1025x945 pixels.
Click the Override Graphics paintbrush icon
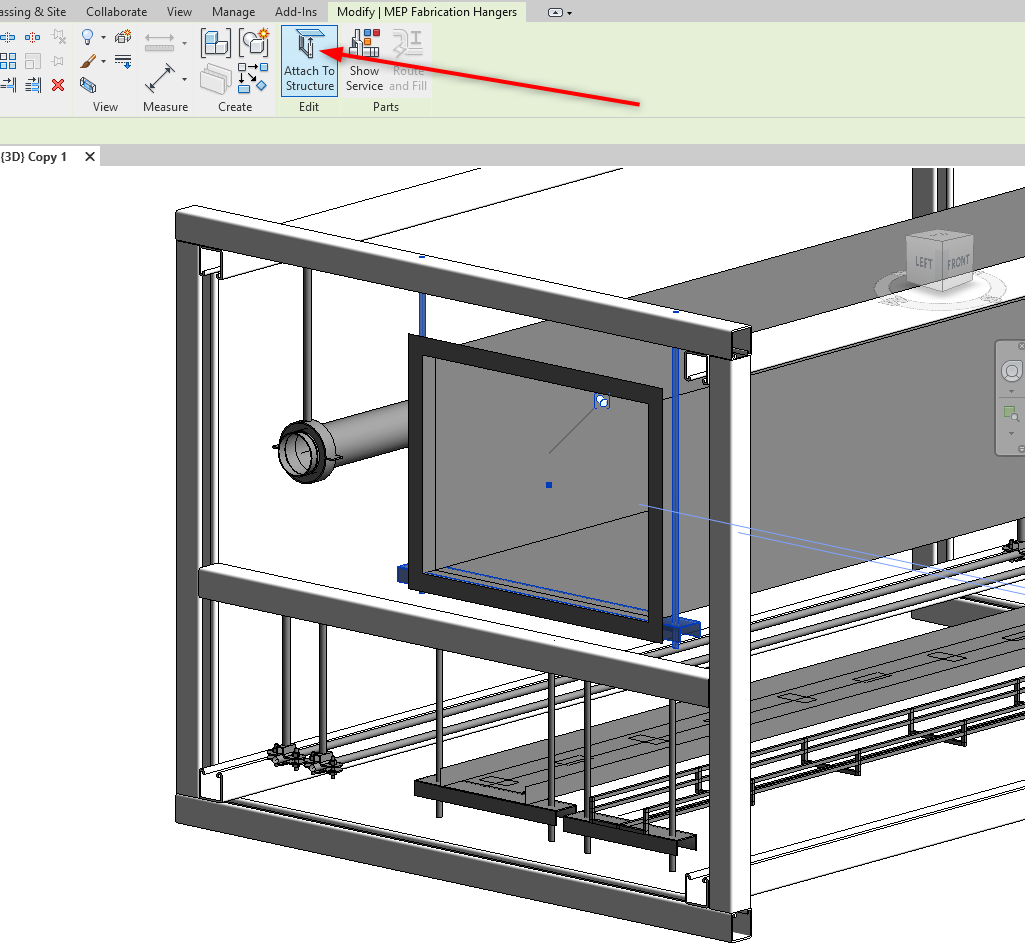[x=88, y=61]
